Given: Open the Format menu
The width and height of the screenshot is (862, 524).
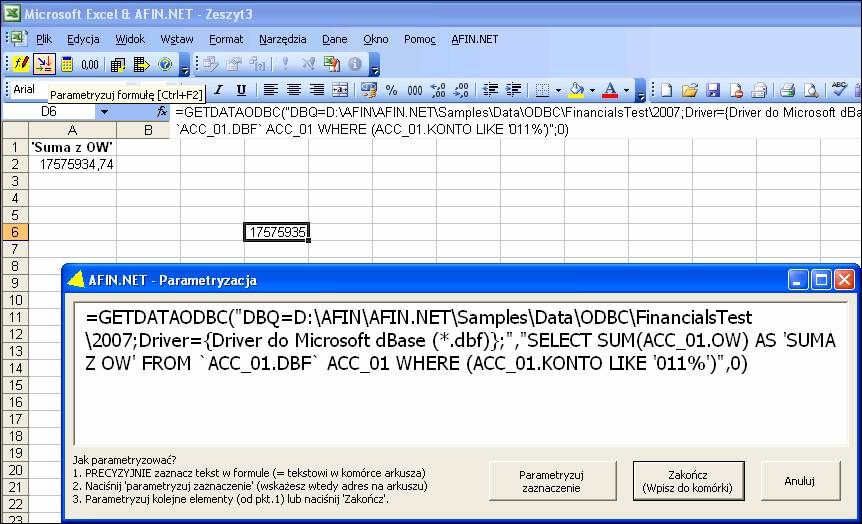Looking at the screenshot, I should (x=226, y=40).
